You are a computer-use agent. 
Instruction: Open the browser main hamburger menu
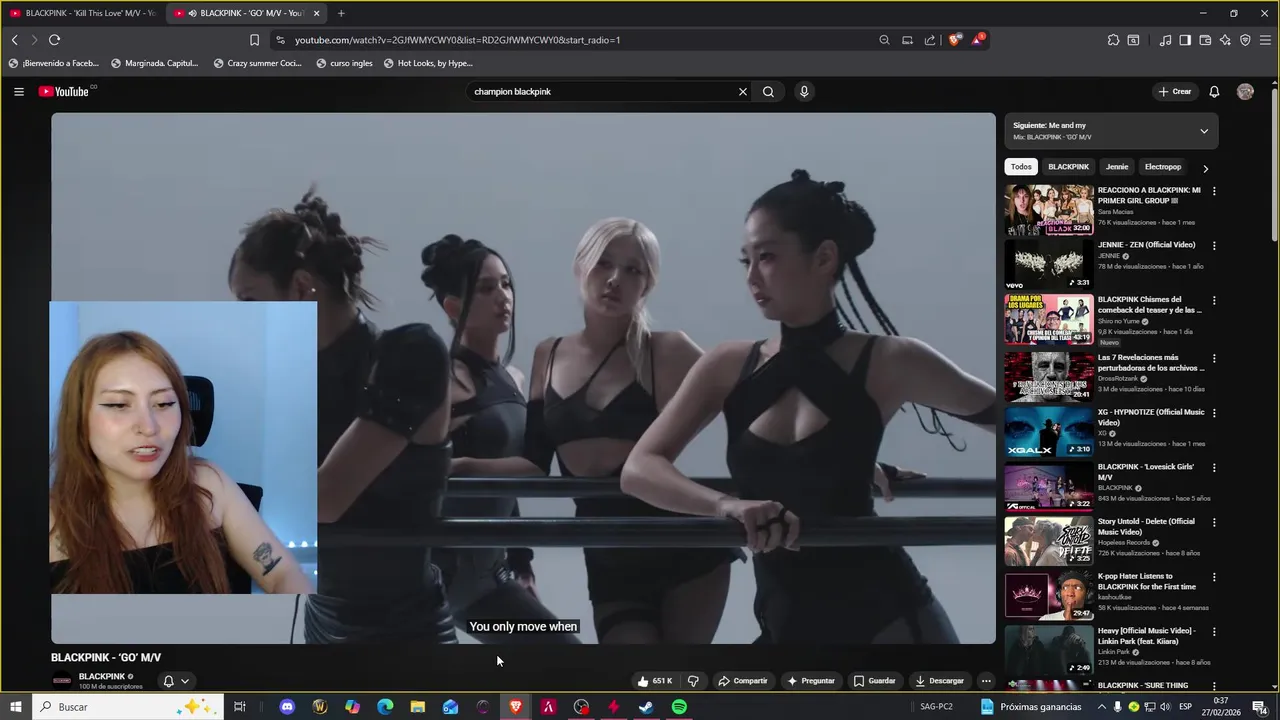click(x=1265, y=40)
